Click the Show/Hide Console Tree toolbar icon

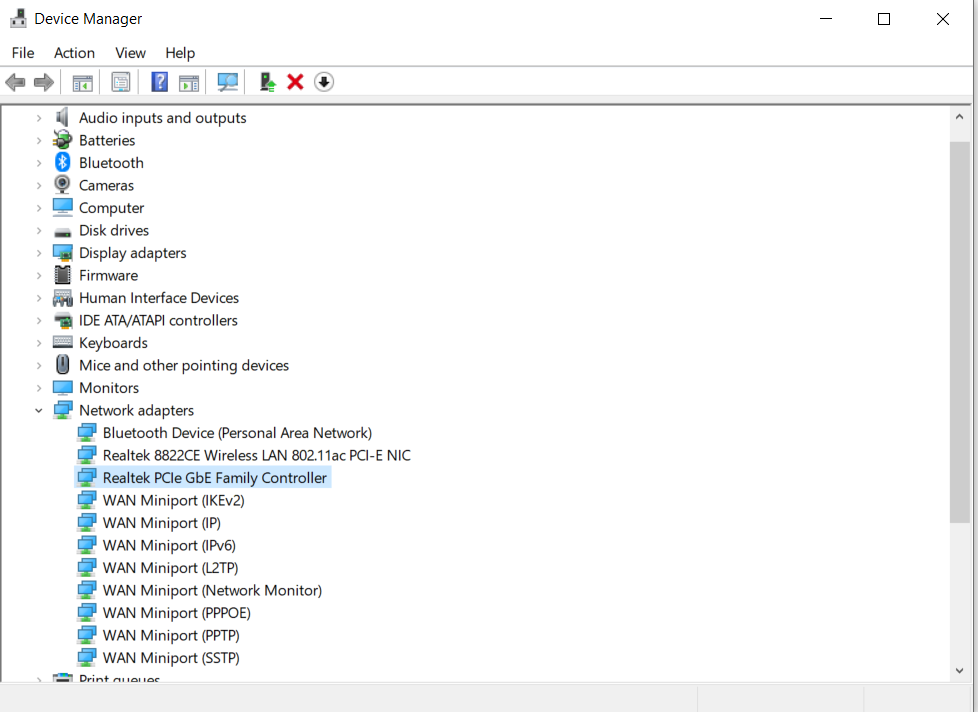(82, 82)
